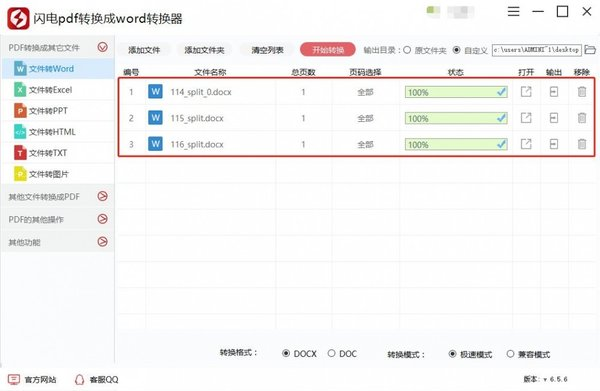The height and width of the screenshot is (391, 600).
Task: Open the output file for 114_split_0.docx
Action: tap(526, 92)
